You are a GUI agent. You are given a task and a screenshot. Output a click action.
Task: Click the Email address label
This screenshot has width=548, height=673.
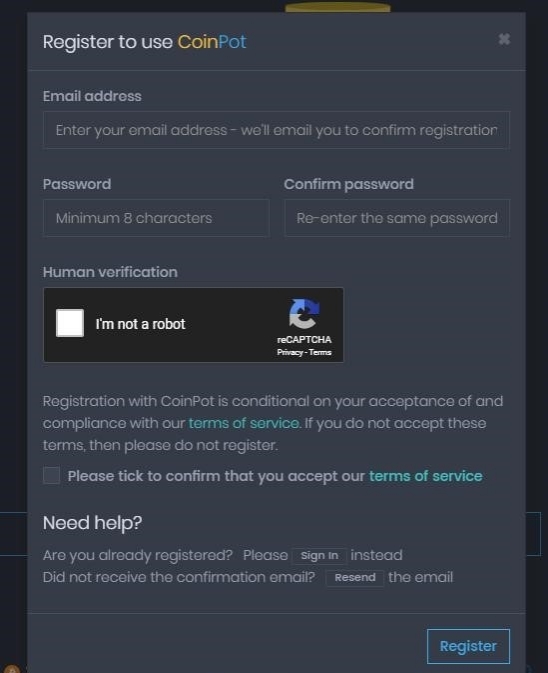pyautogui.click(x=92, y=96)
